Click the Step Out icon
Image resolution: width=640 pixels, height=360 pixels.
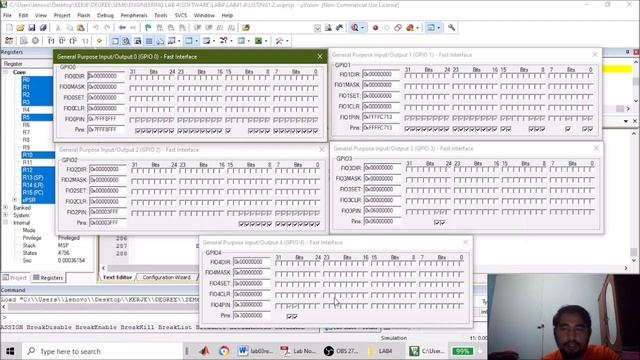tap(73, 41)
